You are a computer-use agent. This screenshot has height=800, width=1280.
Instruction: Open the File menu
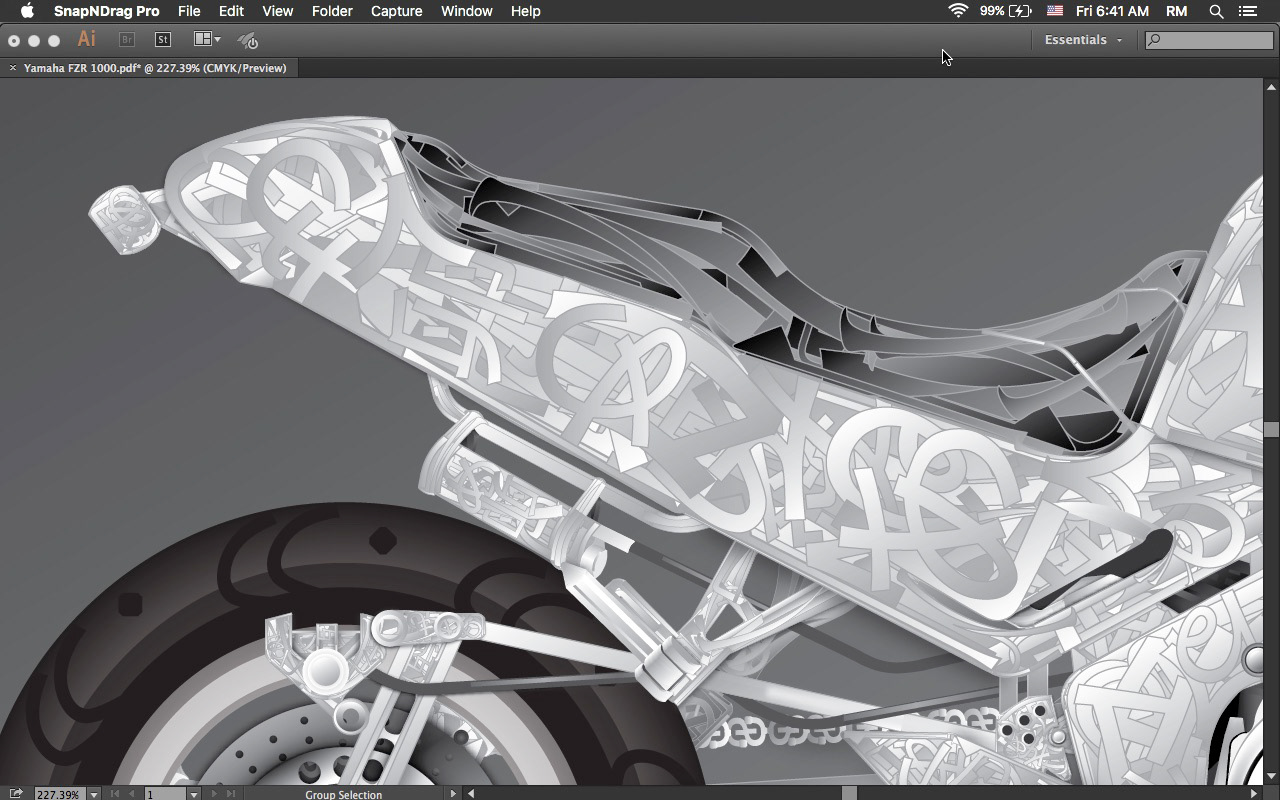189,11
